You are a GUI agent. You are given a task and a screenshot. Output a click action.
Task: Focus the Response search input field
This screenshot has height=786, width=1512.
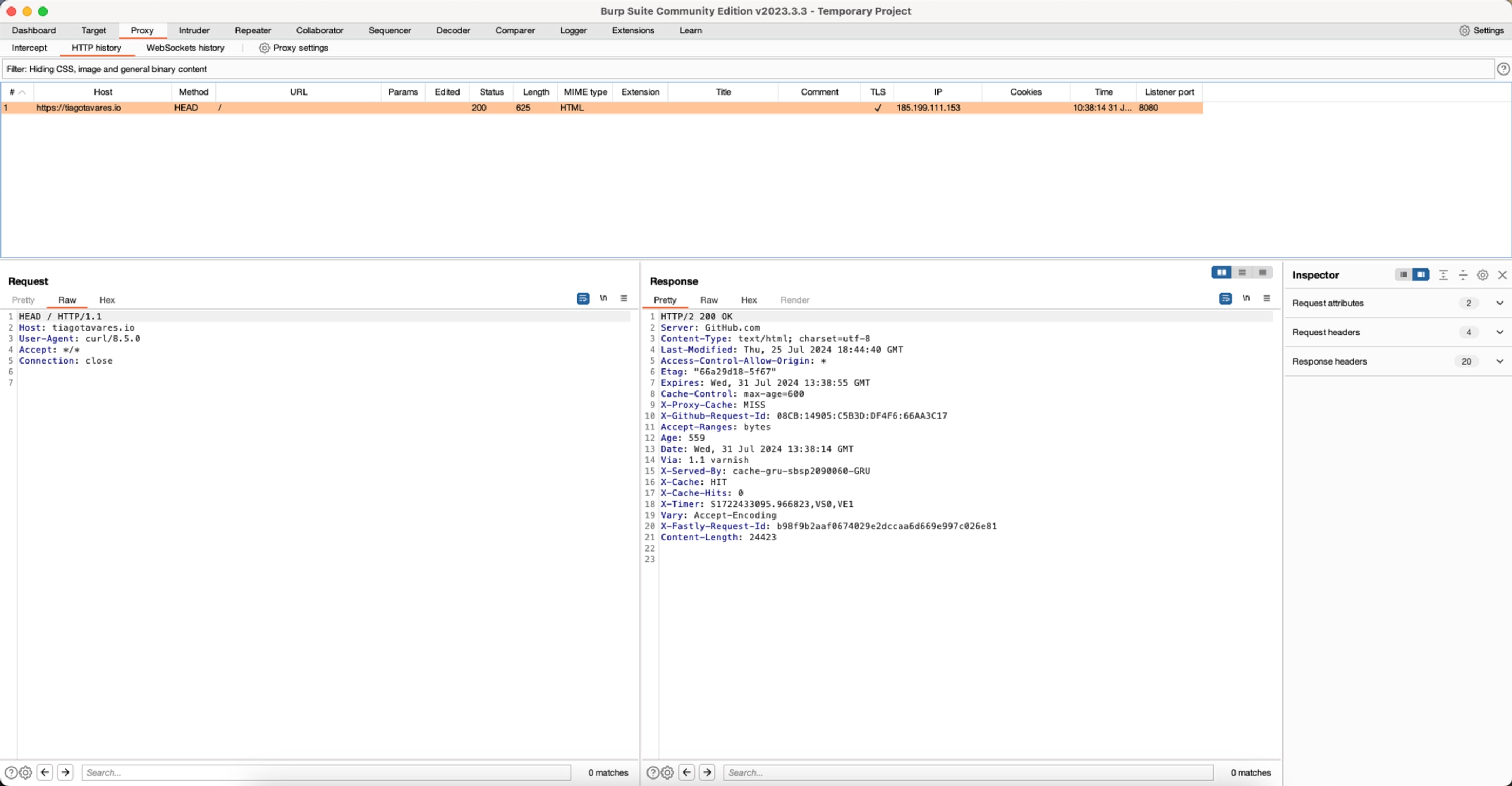click(967, 772)
